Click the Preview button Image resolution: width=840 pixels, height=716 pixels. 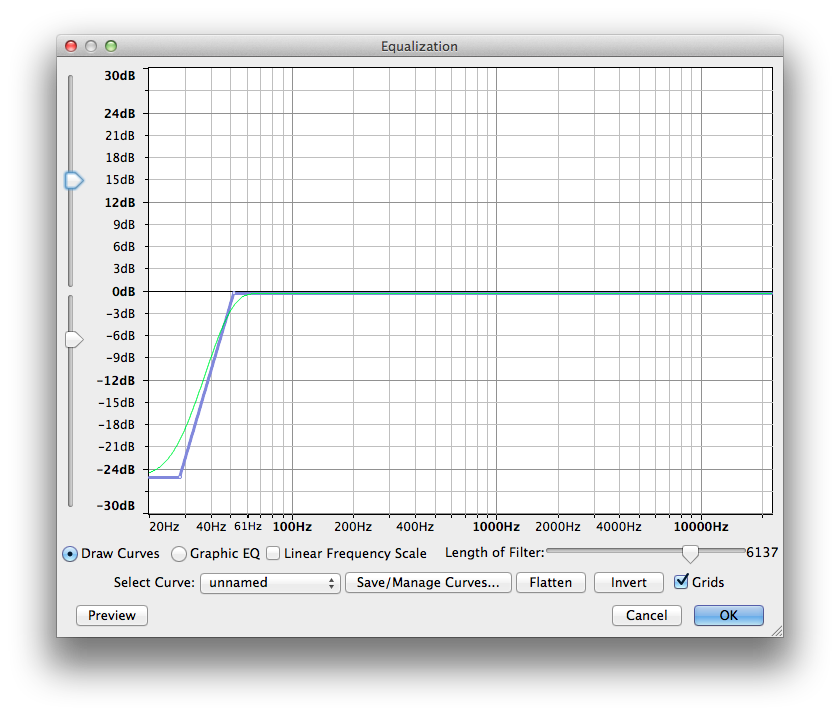tap(112, 616)
